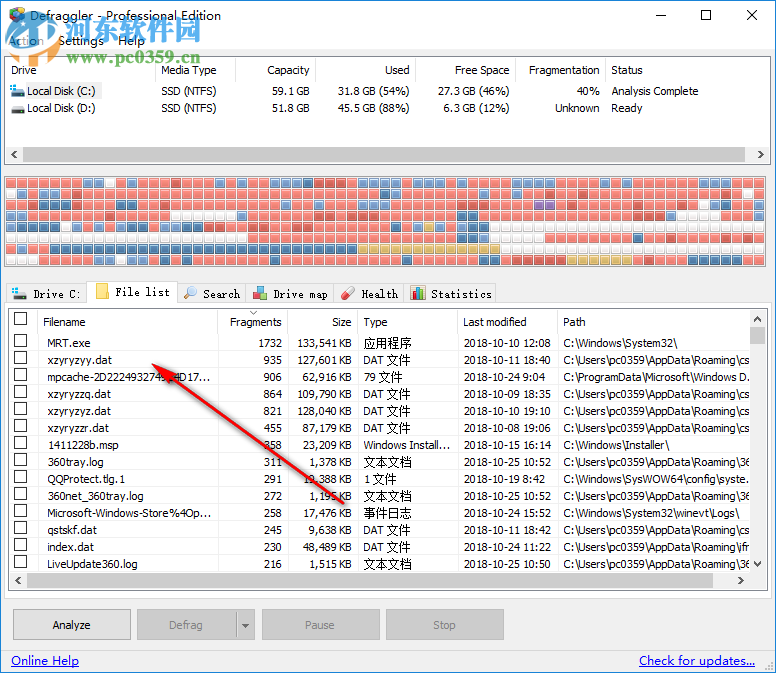
Task: Open the Help menu
Action: point(131,41)
